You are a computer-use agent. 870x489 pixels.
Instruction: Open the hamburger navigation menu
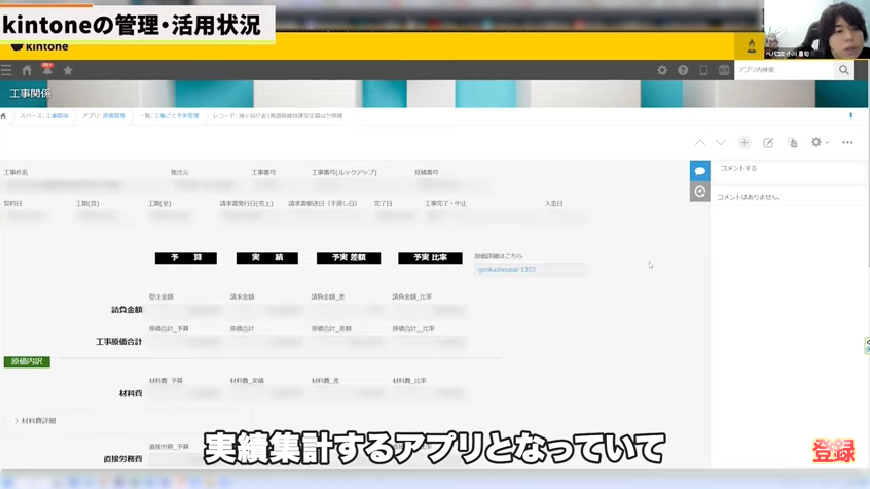click(x=6, y=70)
